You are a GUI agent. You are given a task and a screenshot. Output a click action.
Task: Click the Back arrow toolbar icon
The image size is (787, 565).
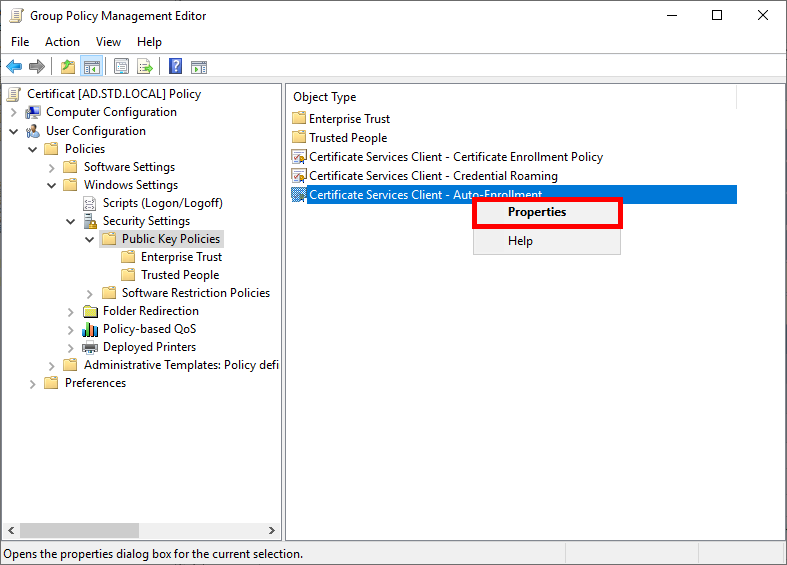(14, 67)
